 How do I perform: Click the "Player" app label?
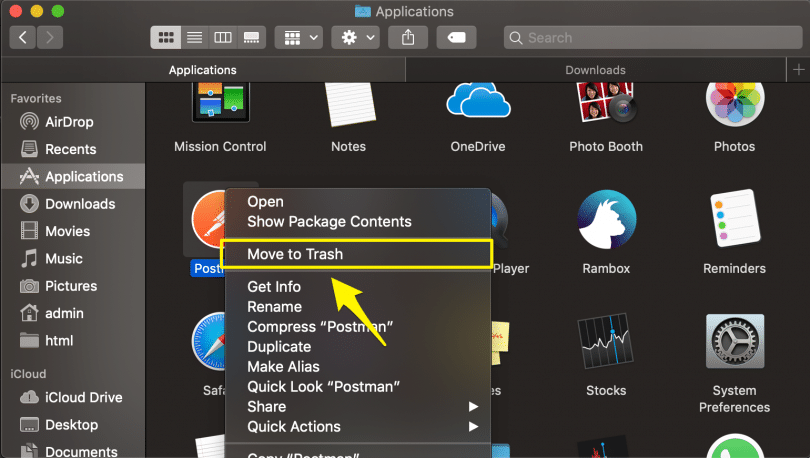click(x=511, y=269)
